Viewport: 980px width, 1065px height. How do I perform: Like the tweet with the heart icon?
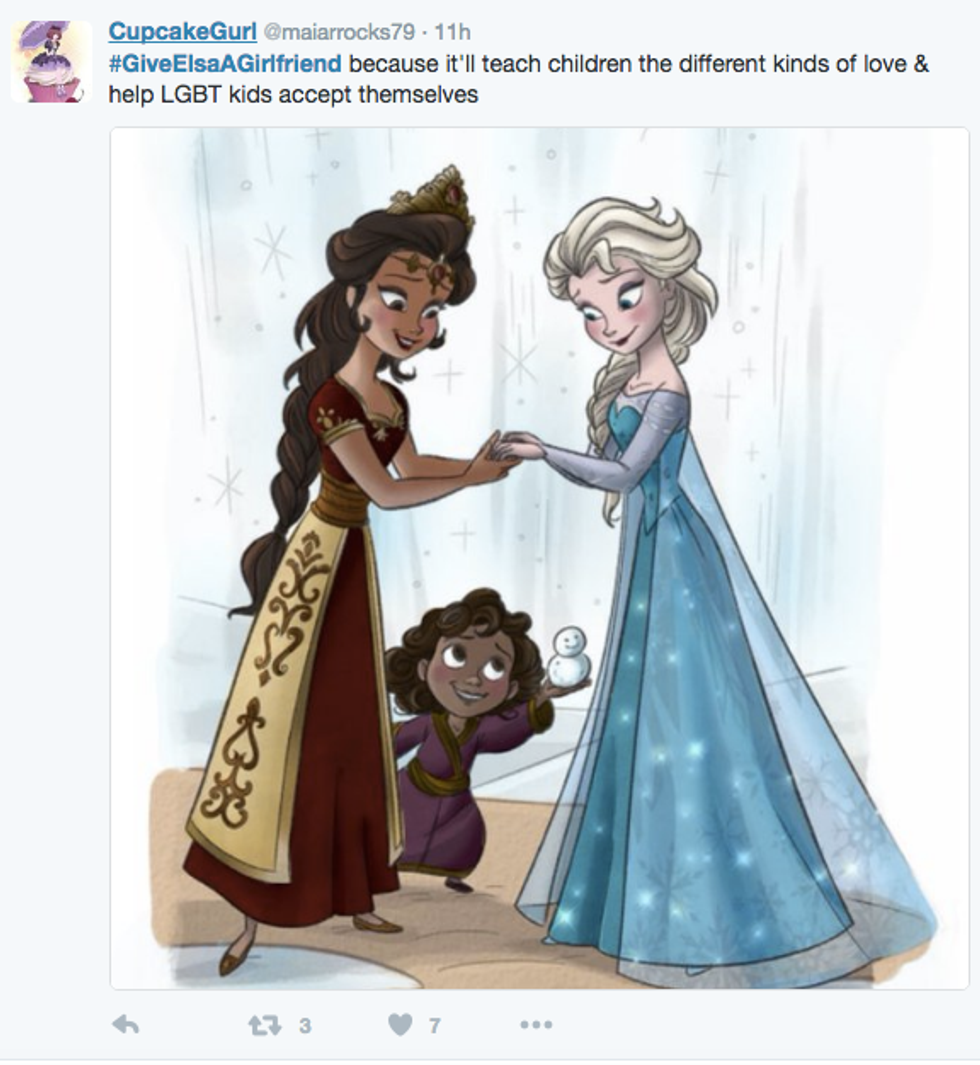pyautogui.click(x=401, y=1024)
